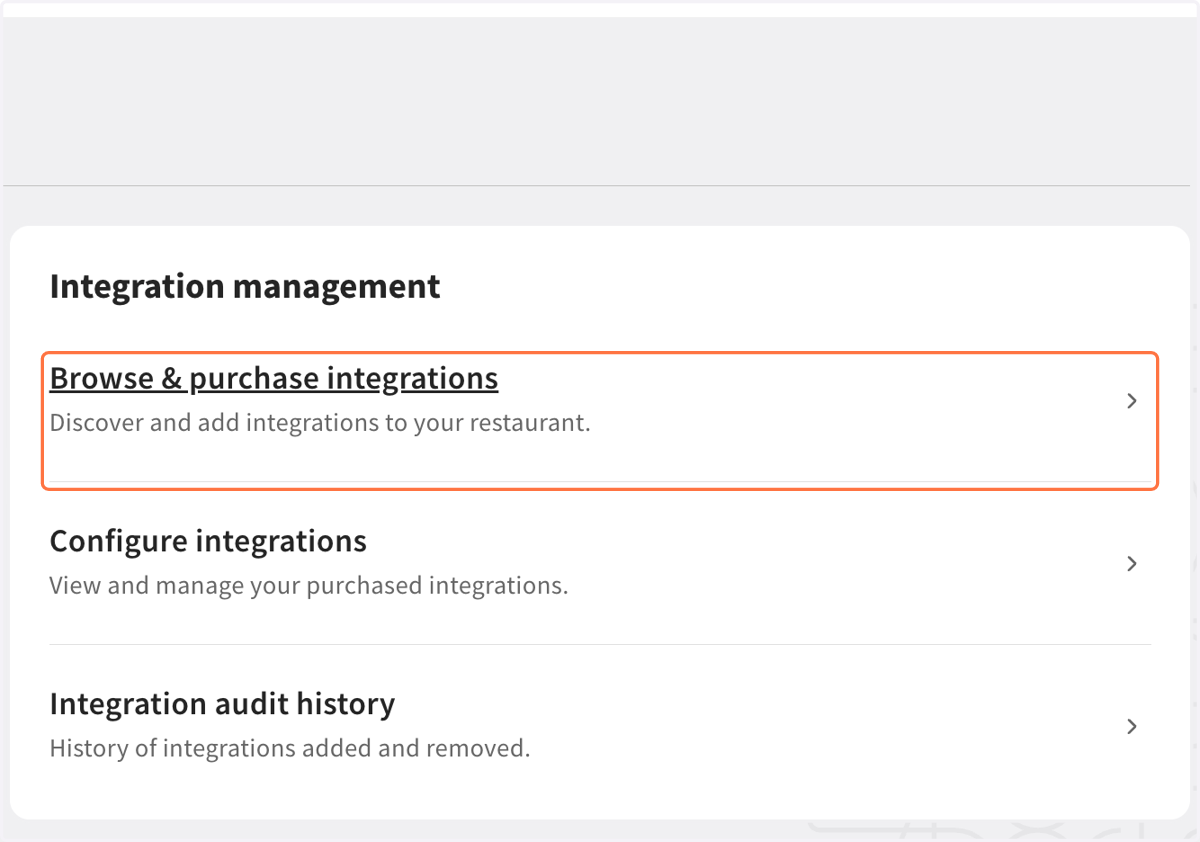Click chevron next to Browse & purchase integrations
The width and height of the screenshot is (1200, 842).
point(1132,401)
